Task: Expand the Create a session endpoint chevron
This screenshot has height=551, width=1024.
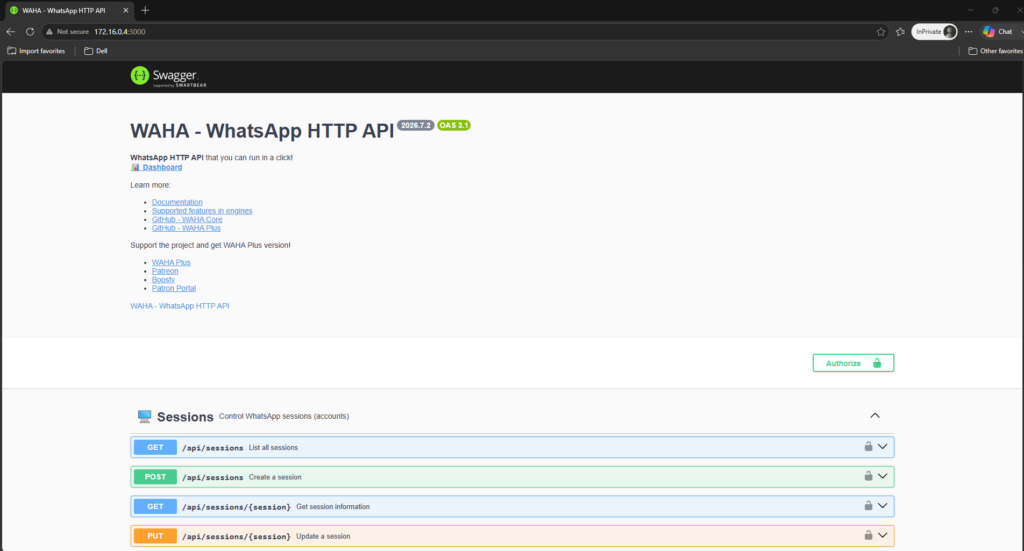Action: point(882,477)
